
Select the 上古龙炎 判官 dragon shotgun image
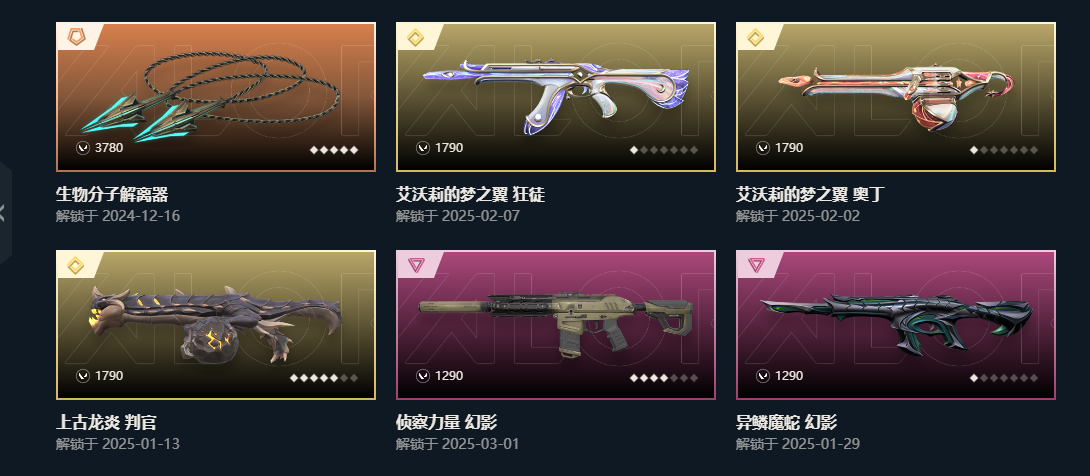point(215,325)
